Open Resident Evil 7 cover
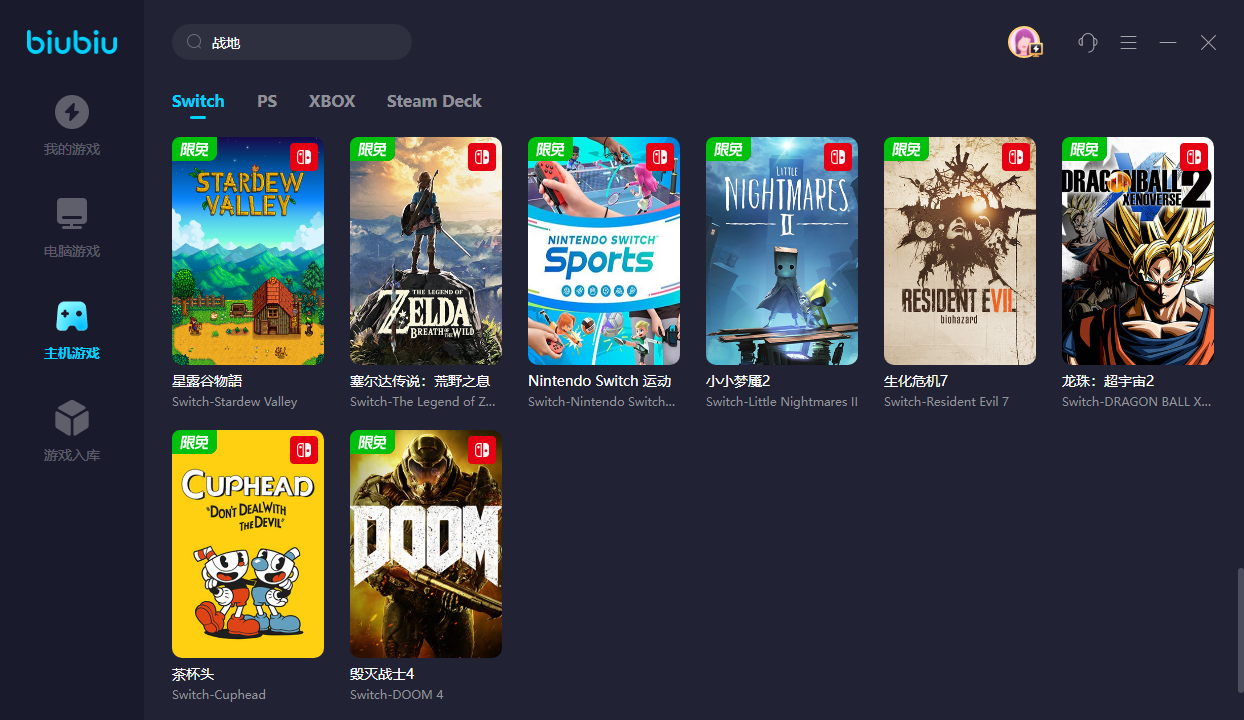 pyautogui.click(x=960, y=251)
